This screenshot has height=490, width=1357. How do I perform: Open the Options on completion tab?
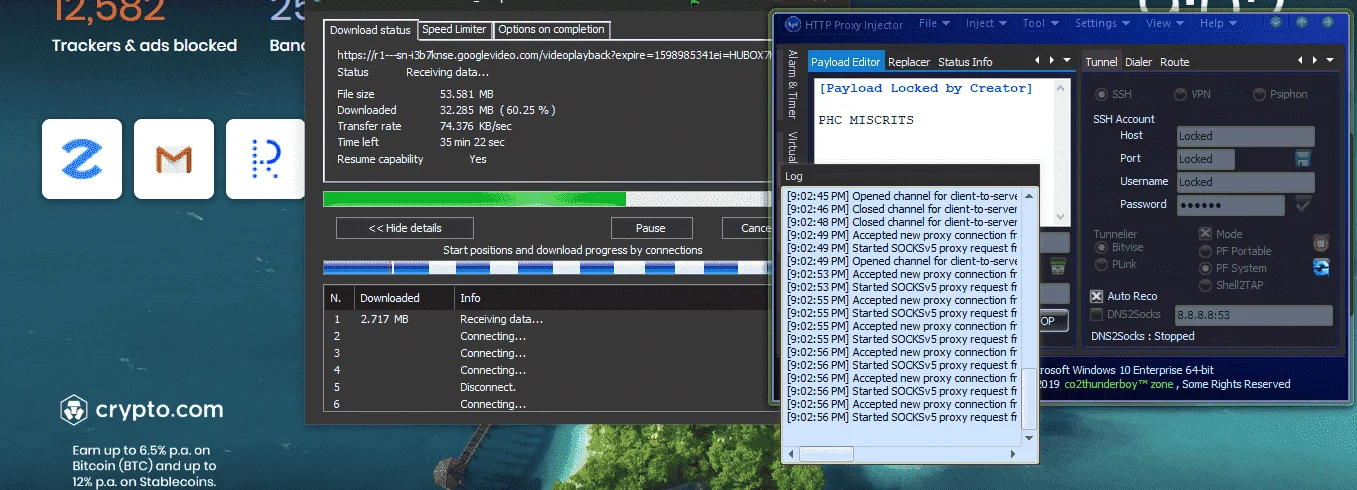(552, 30)
